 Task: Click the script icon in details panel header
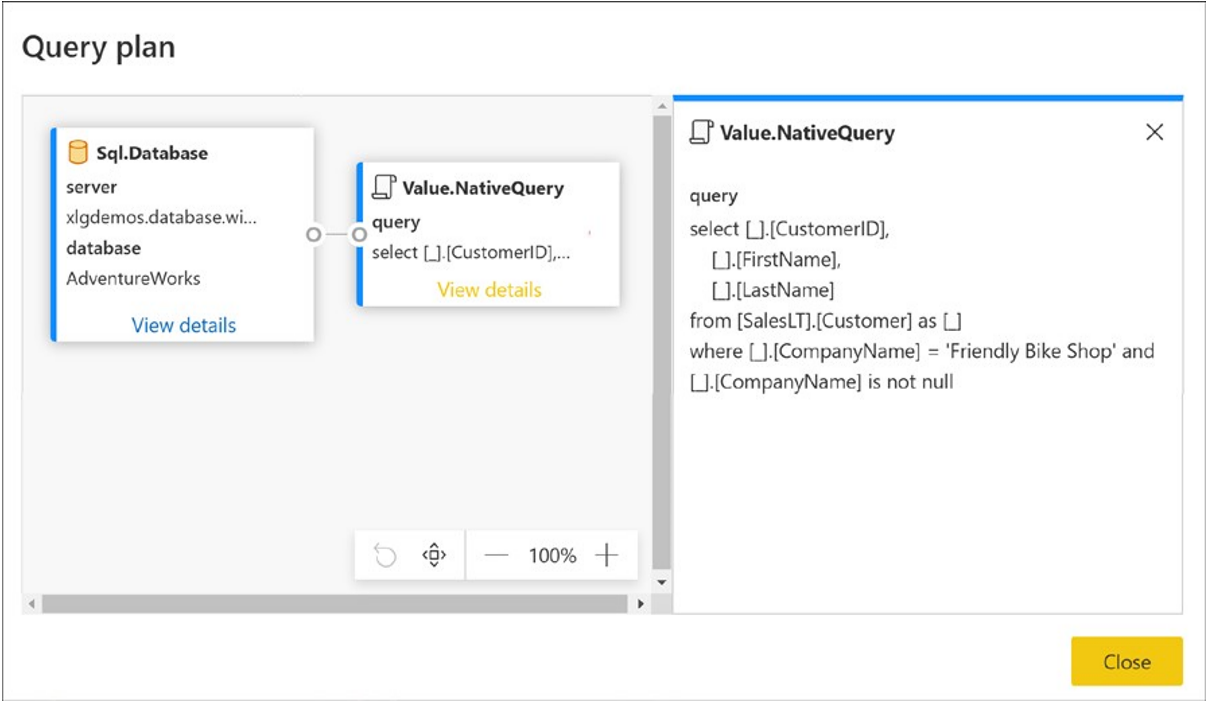[x=702, y=132]
